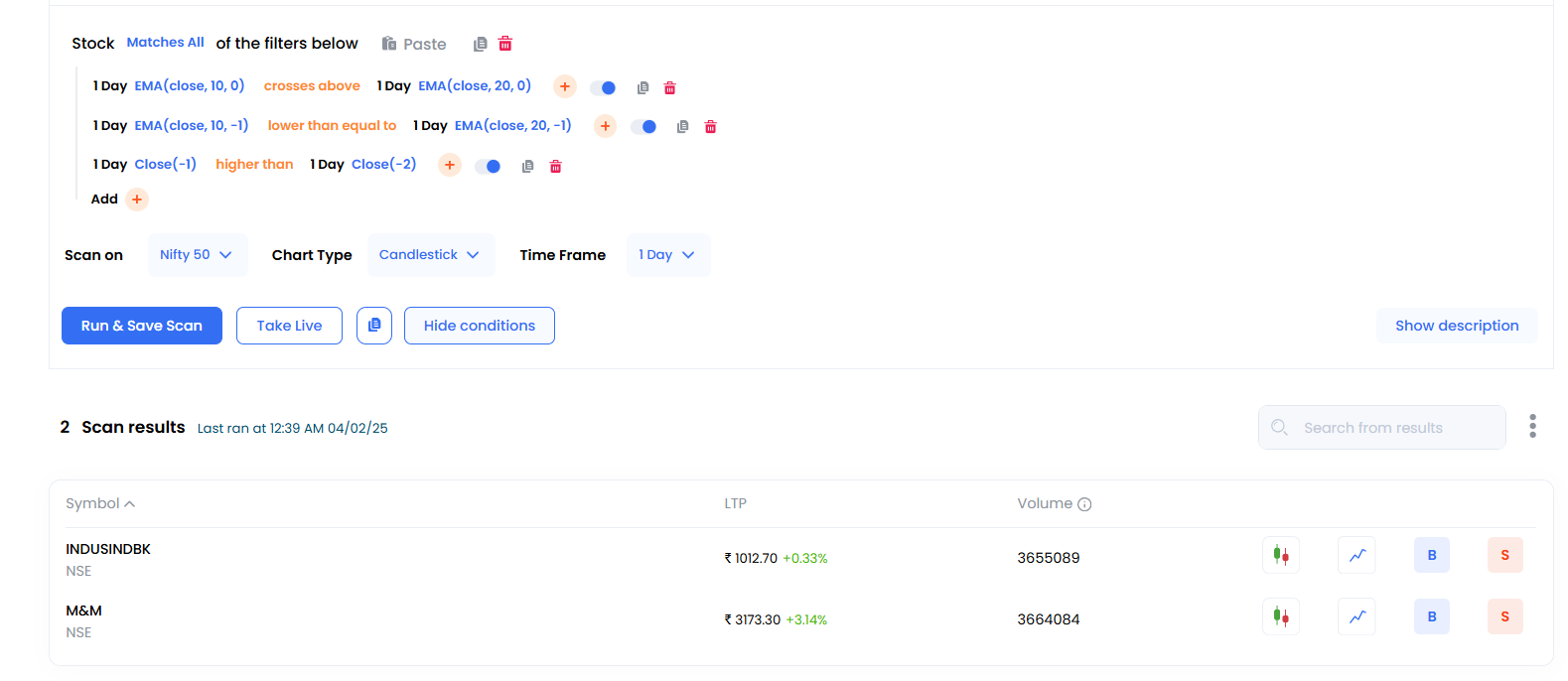Click the Add filter plus icon

(137, 200)
